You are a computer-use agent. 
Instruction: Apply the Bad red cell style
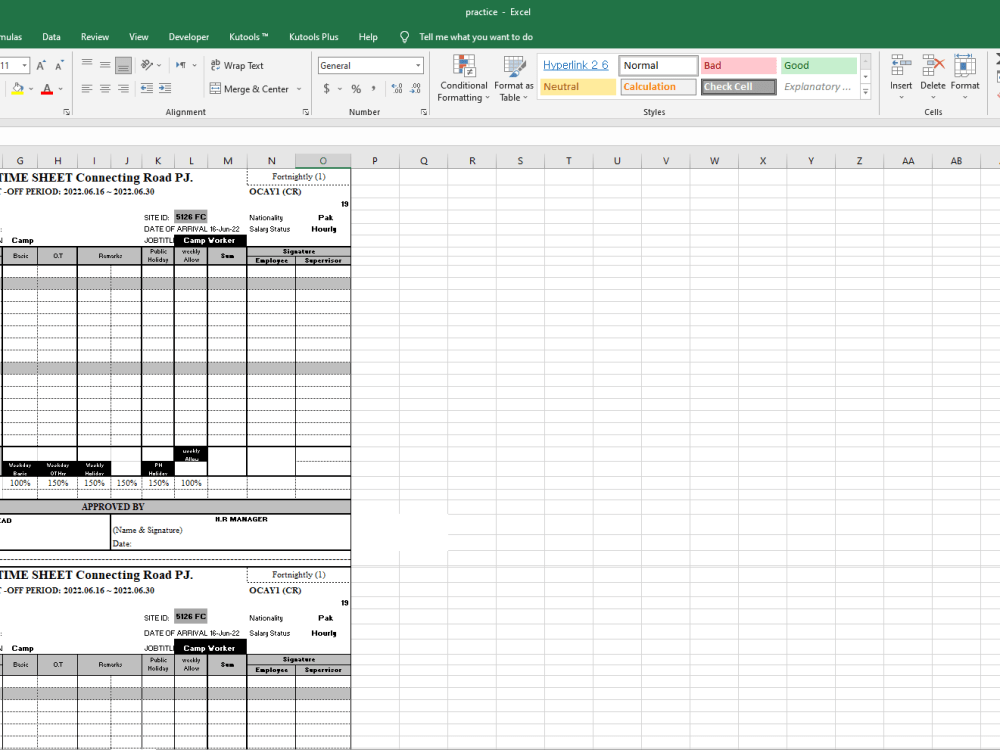739,65
